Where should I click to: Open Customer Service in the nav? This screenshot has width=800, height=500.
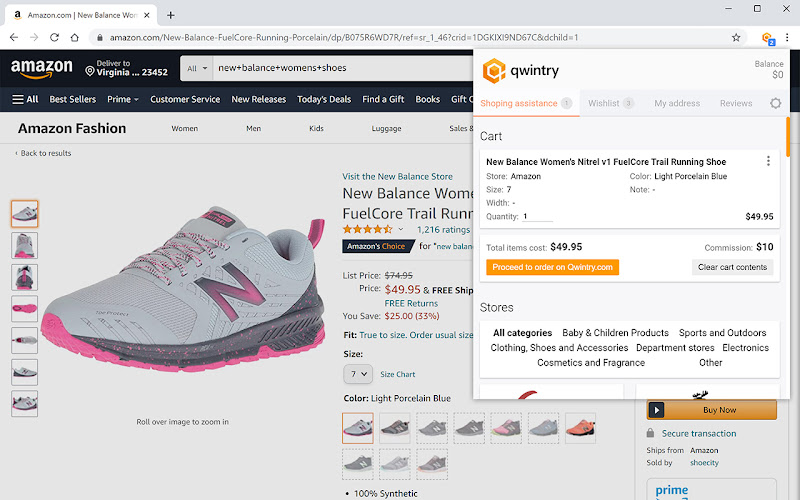pyautogui.click(x=185, y=99)
